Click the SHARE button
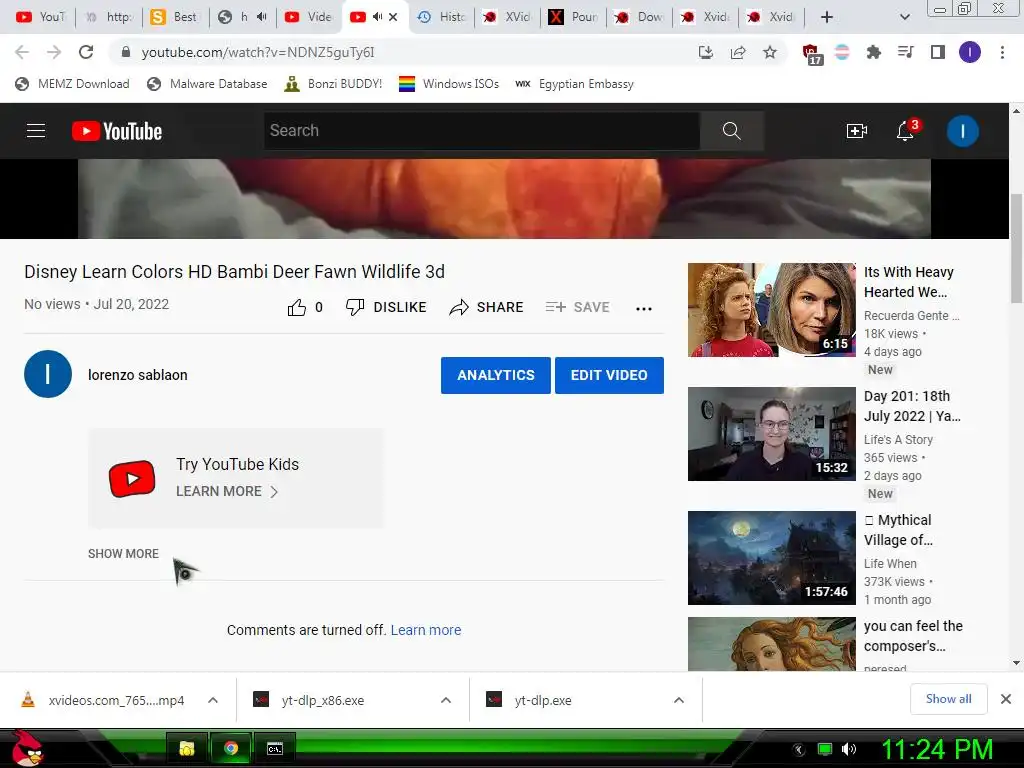 click(x=487, y=307)
